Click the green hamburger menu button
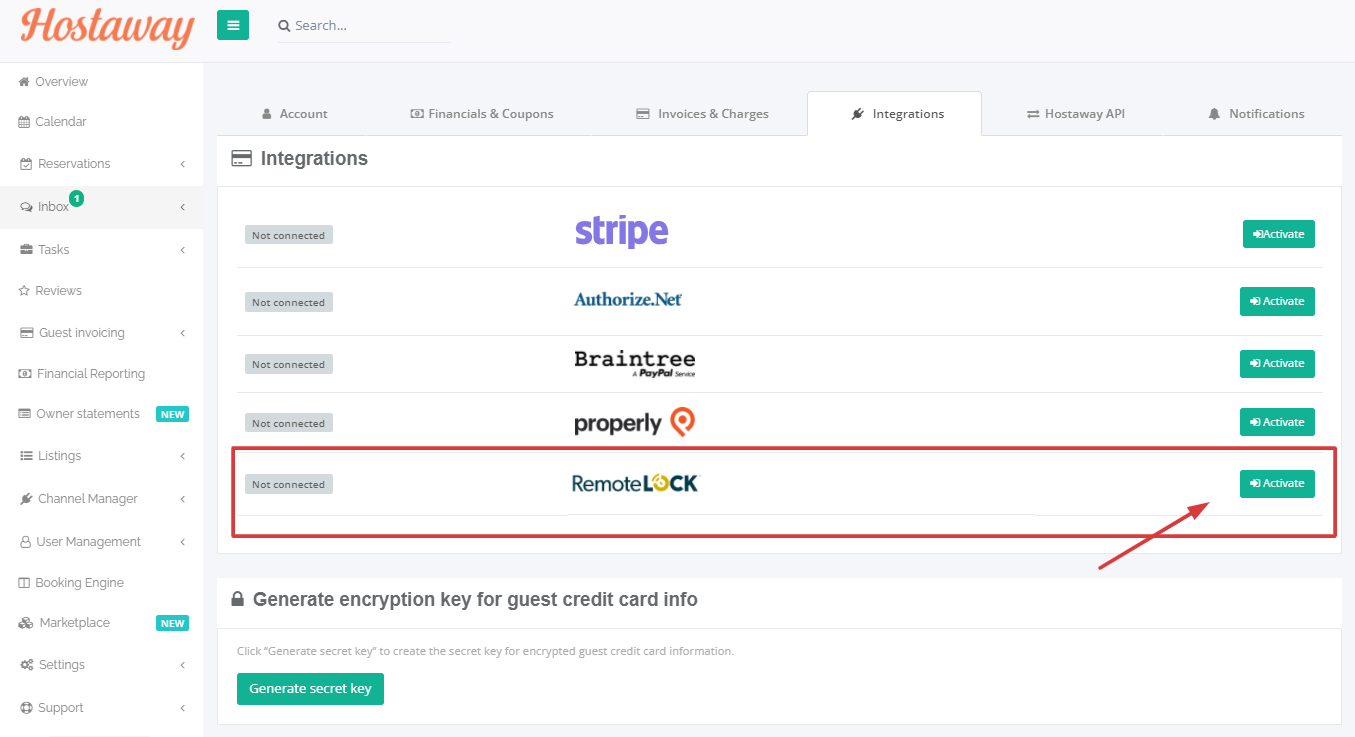This screenshot has width=1355, height=737. tap(232, 24)
